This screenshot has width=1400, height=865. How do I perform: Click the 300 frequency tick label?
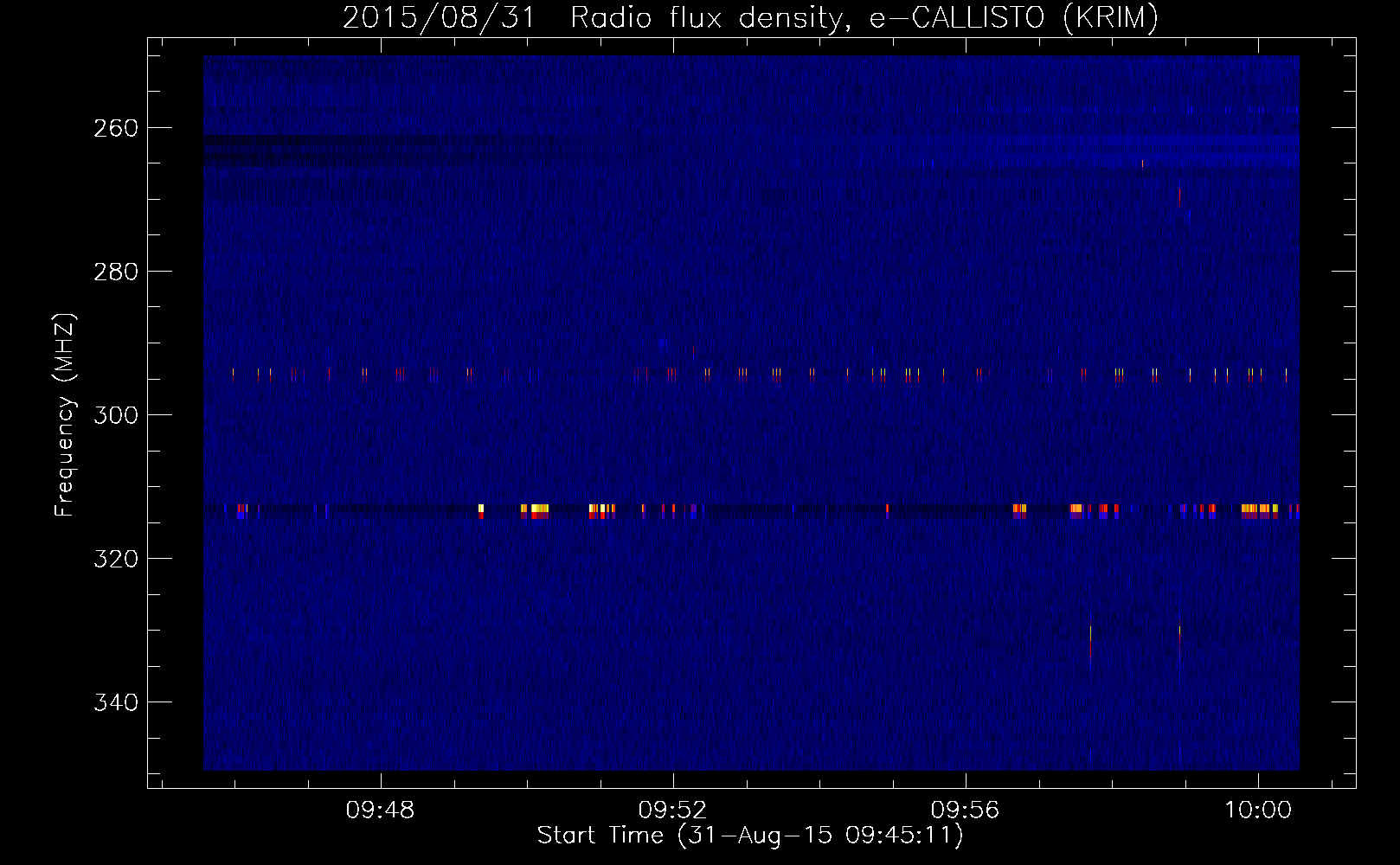coord(115,415)
